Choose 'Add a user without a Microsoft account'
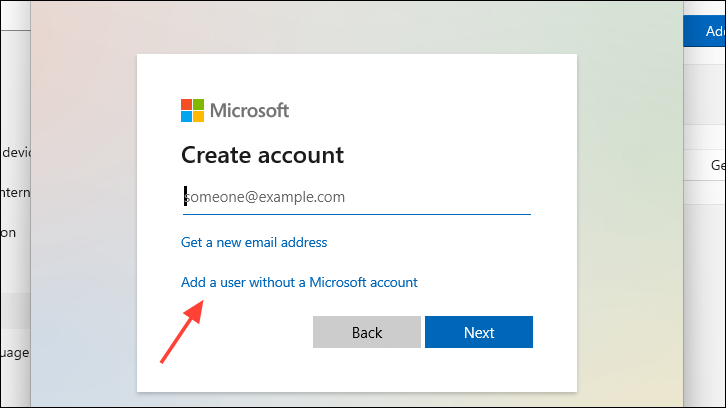Viewport: 726px width, 408px height. point(299,282)
